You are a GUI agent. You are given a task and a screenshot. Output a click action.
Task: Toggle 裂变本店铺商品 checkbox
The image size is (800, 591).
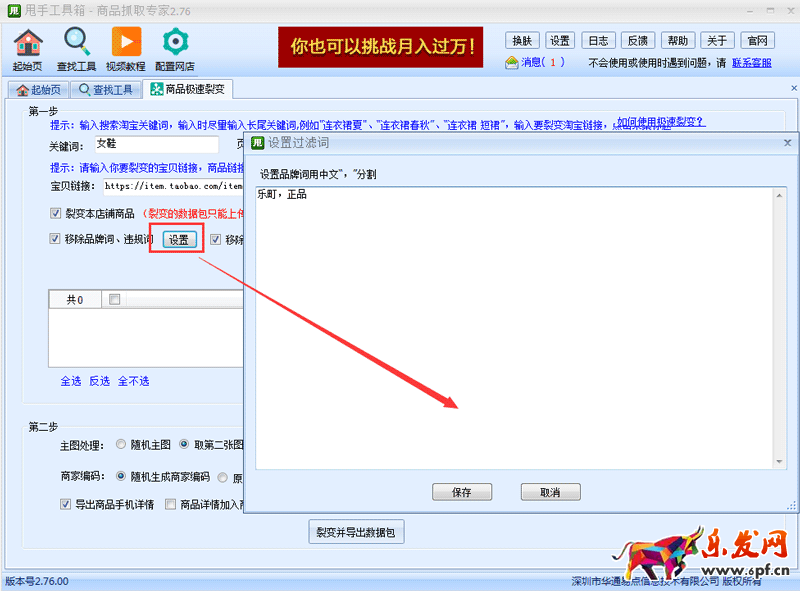point(56,213)
